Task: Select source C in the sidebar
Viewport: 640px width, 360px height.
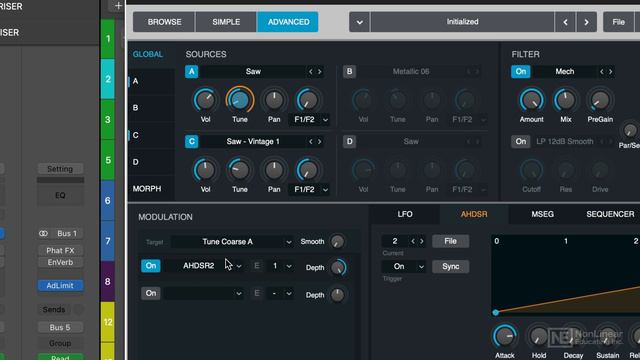Action: (x=151, y=135)
